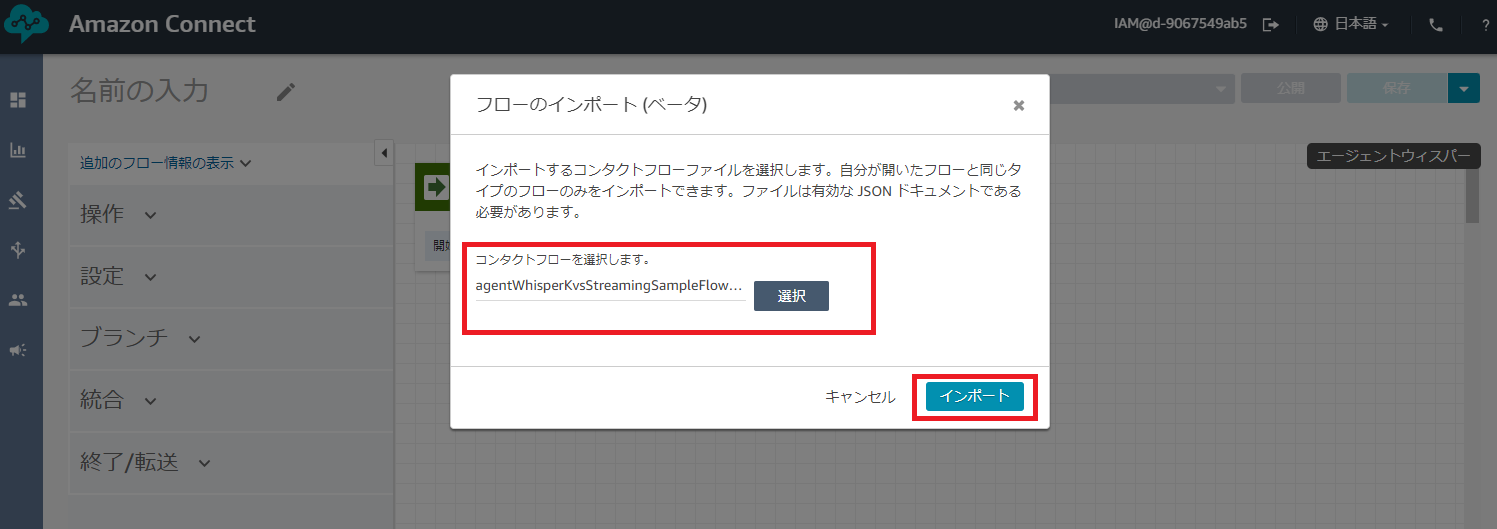This screenshot has height=529, width=1497.
Task: Click the 公開 publish button
Action: click(1291, 88)
